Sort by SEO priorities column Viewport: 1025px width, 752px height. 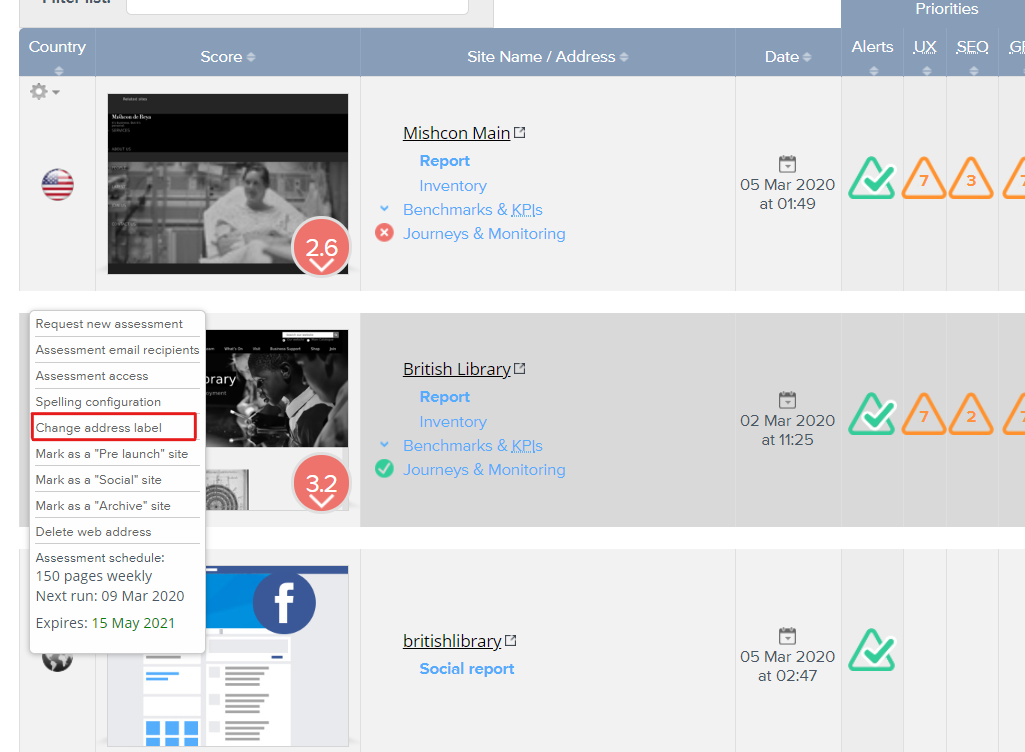973,71
